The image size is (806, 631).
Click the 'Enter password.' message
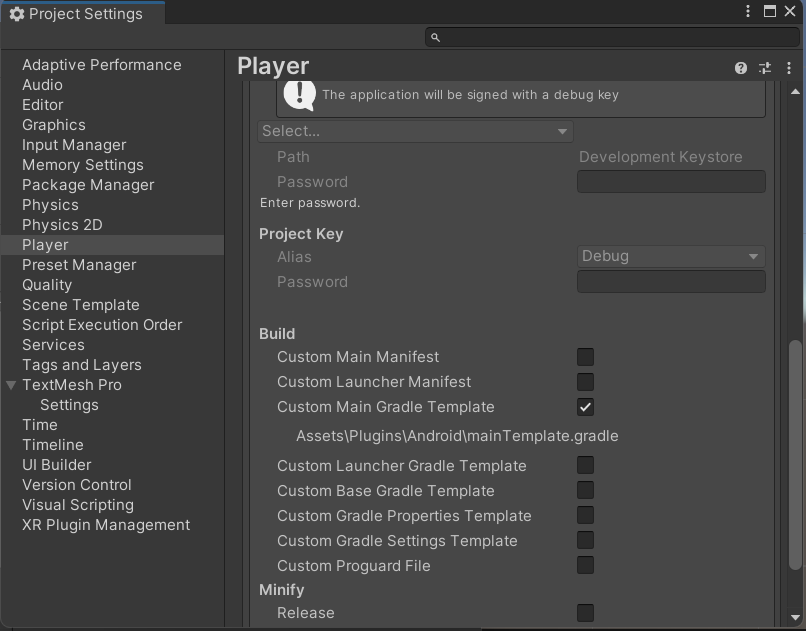click(310, 203)
